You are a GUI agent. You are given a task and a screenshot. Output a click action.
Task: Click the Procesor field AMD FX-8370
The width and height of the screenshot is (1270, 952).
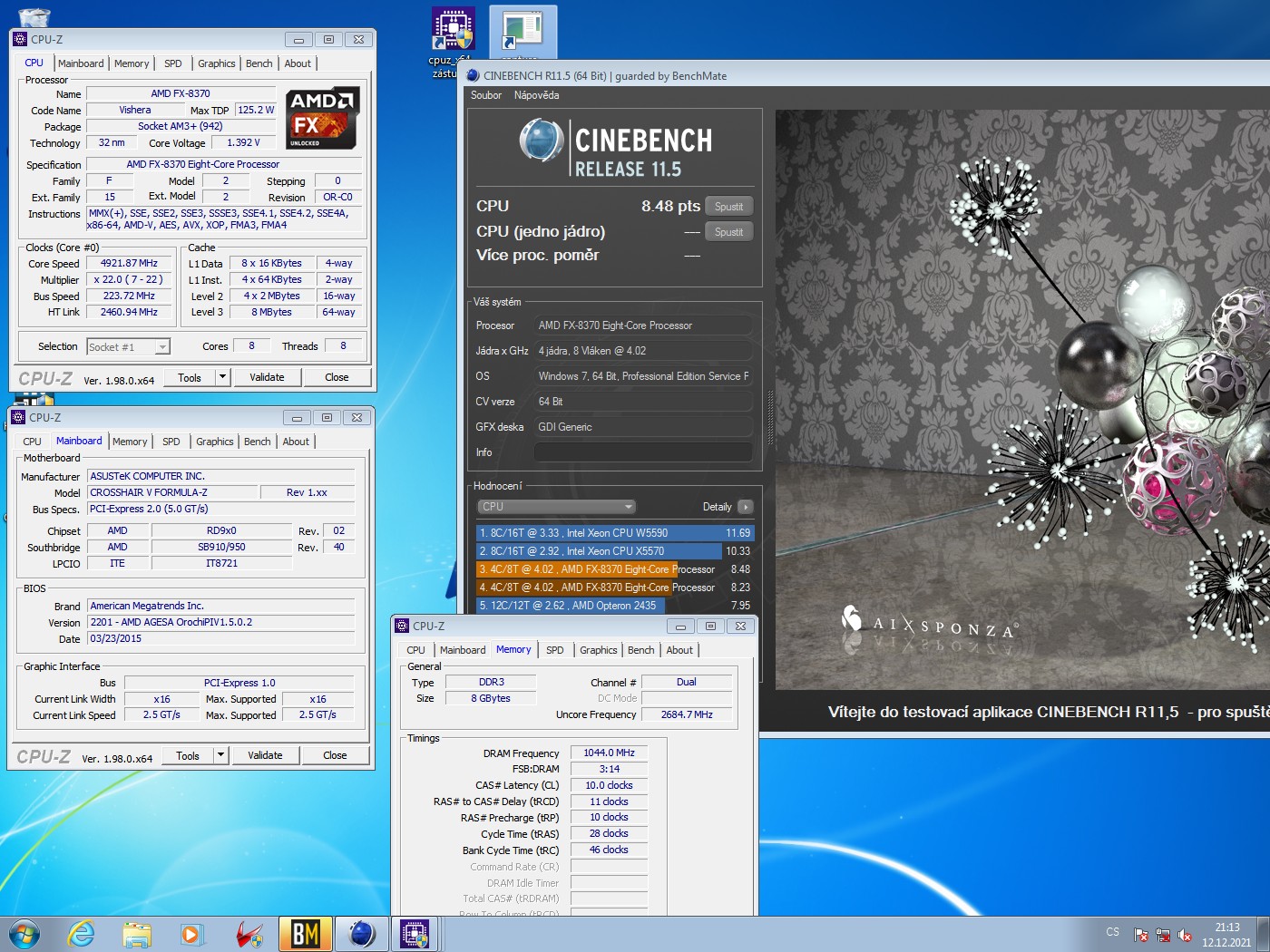click(x=643, y=325)
